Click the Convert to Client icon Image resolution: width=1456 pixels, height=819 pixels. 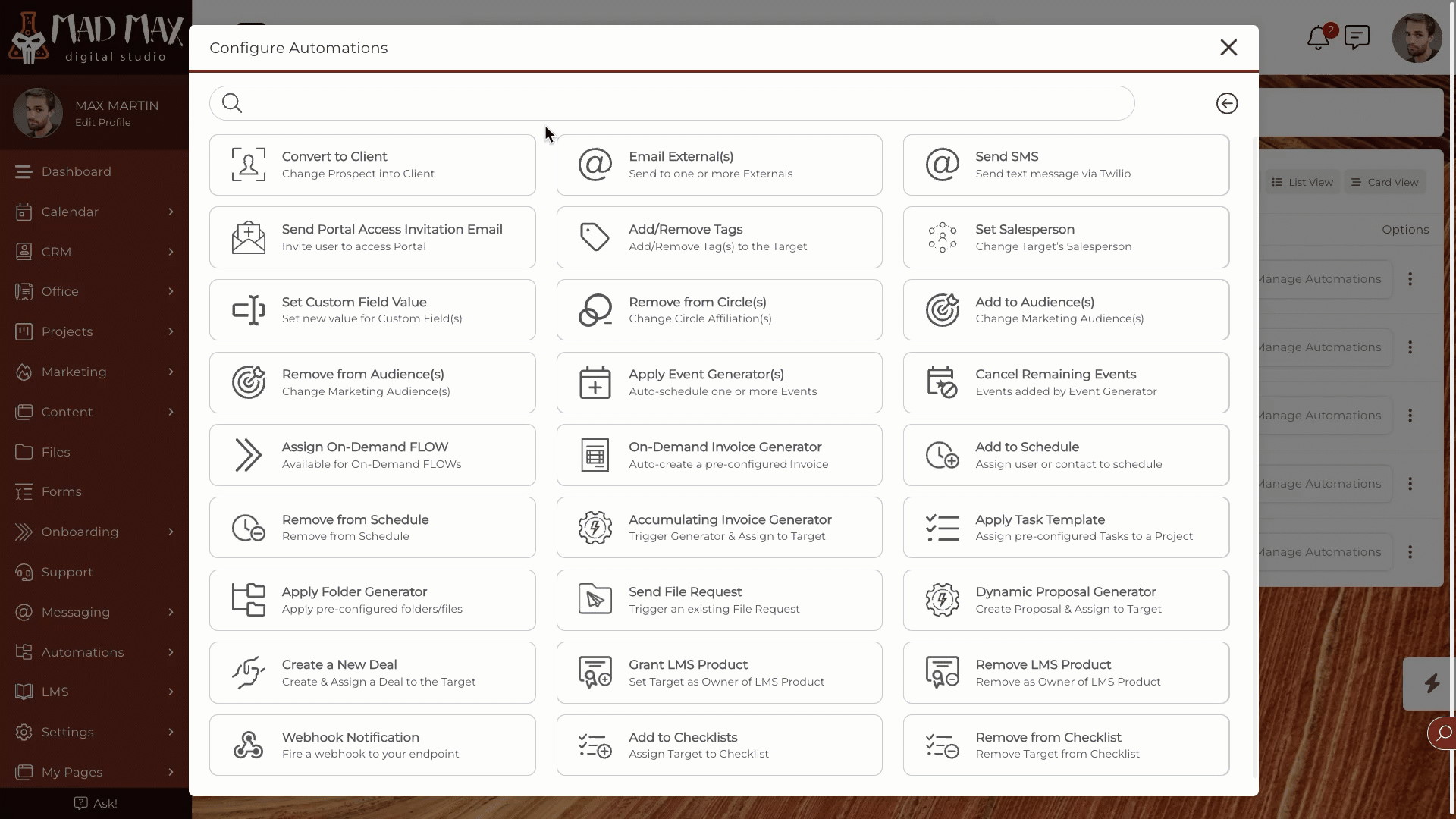pyautogui.click(x=248, y=164)
